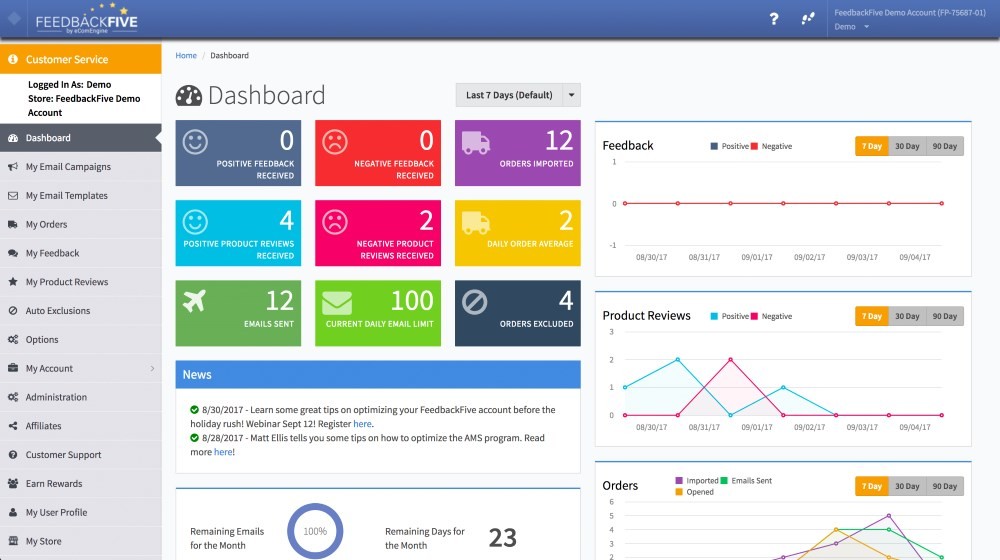1000x560 pixels.
Task: Toggle Opened series in Orders legend
Action: pos(695,492)
